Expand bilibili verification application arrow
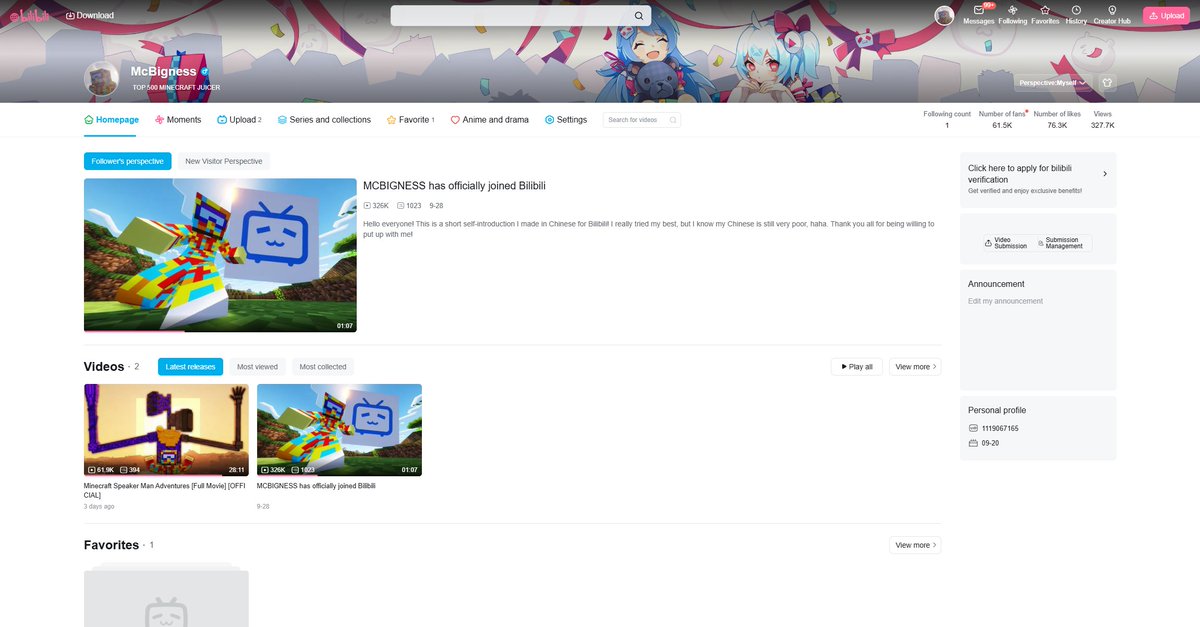Screen dimensions: 1200x627 point(1105,174)
